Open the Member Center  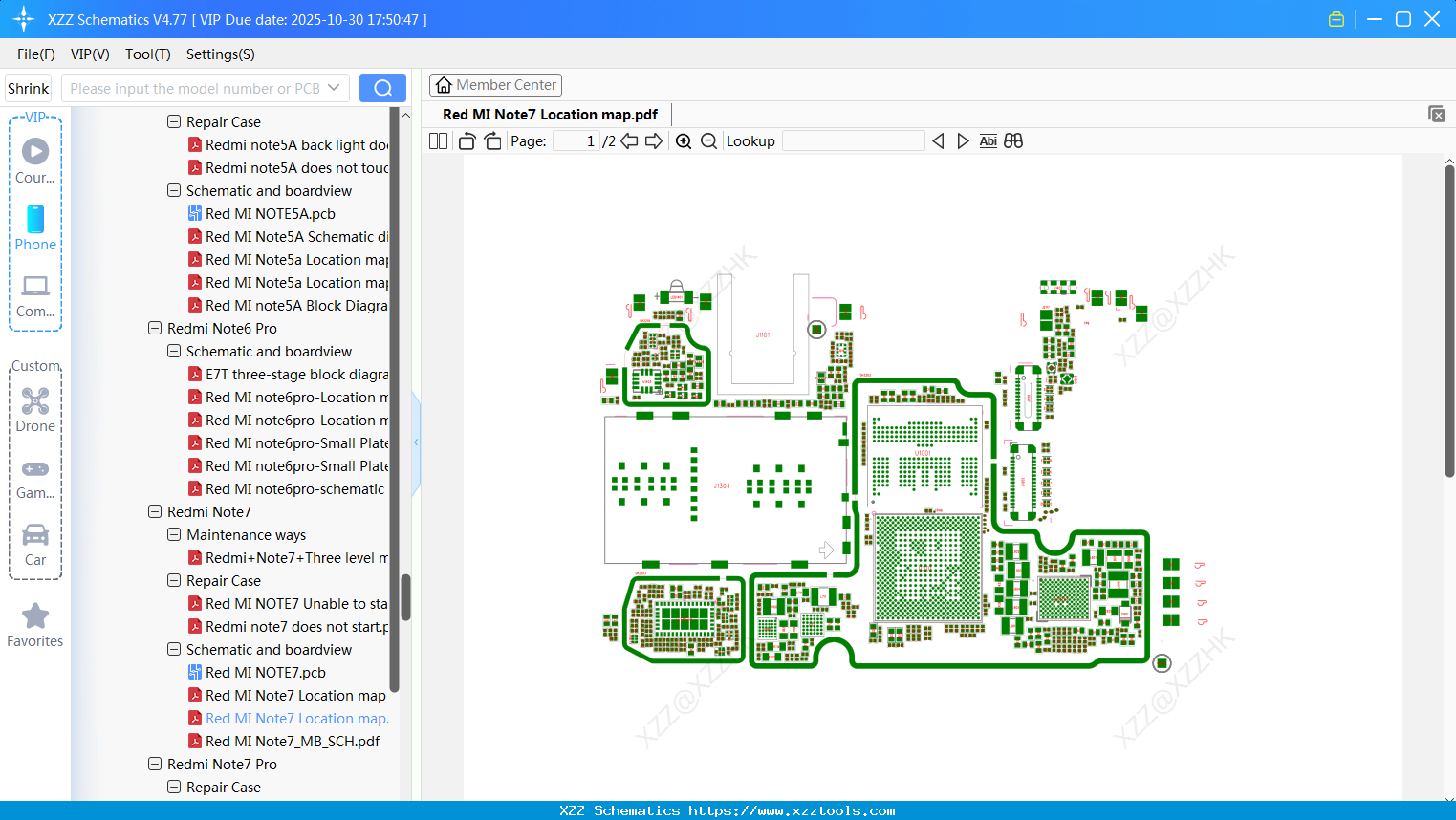click(495, 85)
